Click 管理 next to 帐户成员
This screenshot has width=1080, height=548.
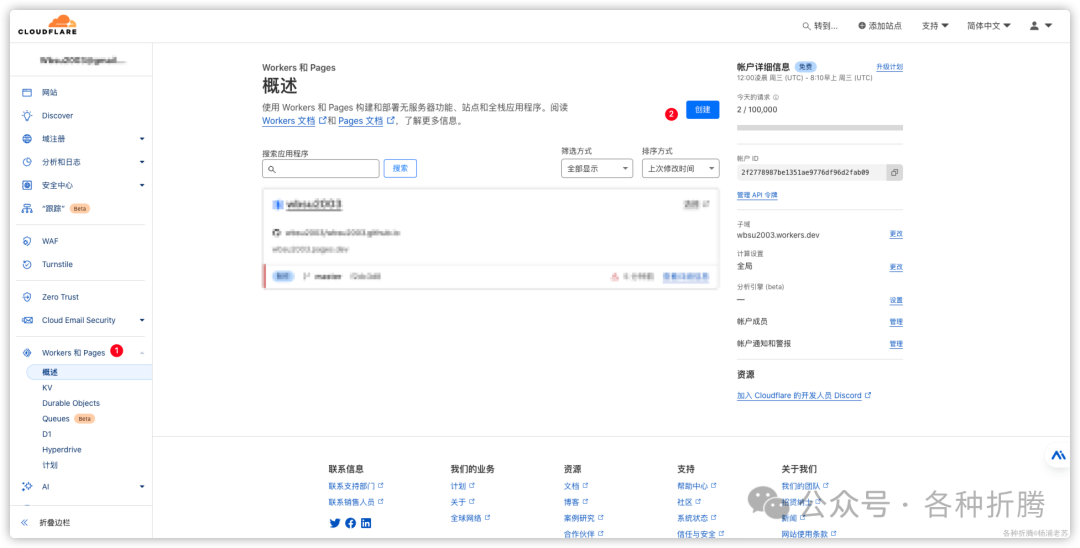coord(896,322)
